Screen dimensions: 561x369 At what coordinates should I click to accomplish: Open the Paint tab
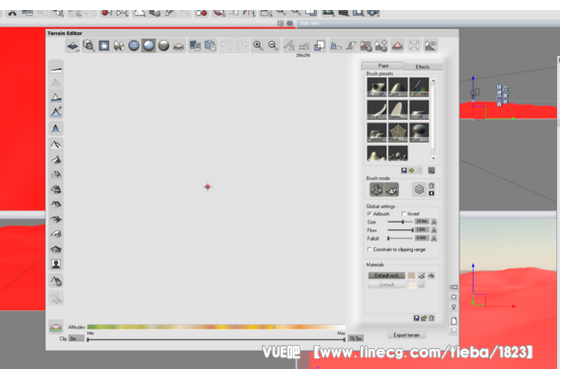coord(383,66)
